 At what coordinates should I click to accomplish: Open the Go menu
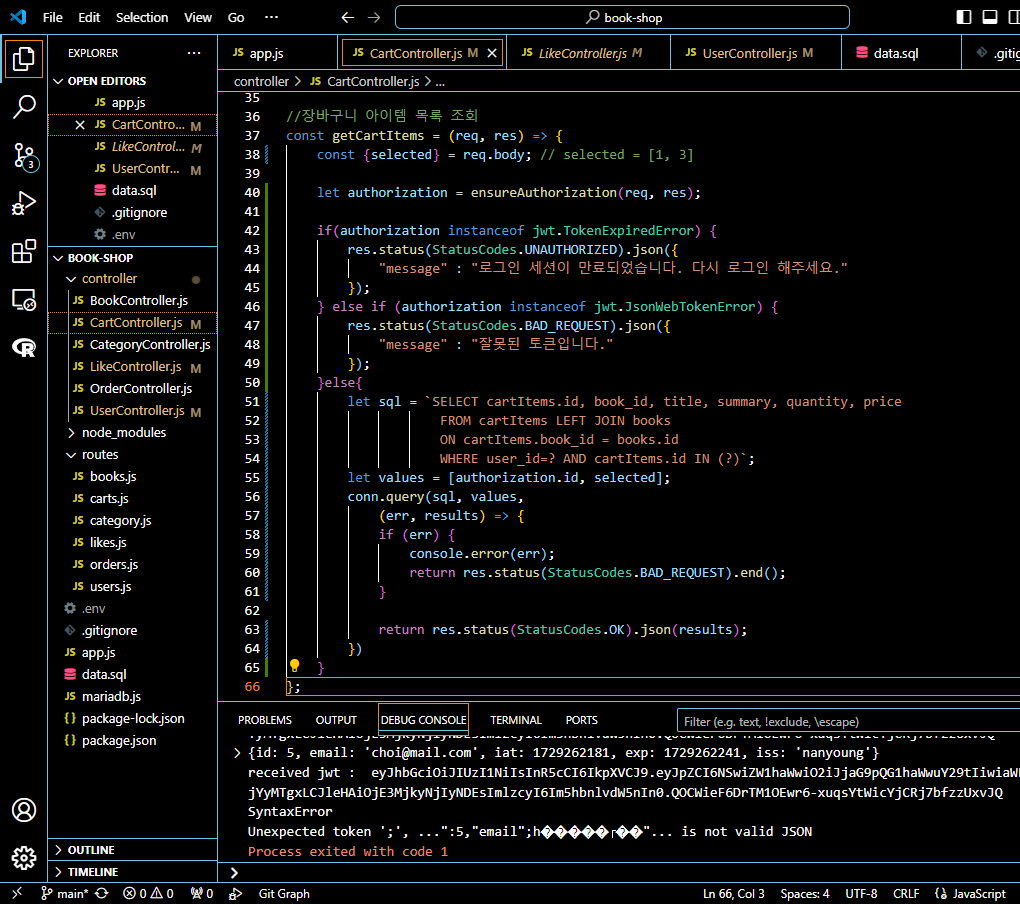[x=236, y=18]
